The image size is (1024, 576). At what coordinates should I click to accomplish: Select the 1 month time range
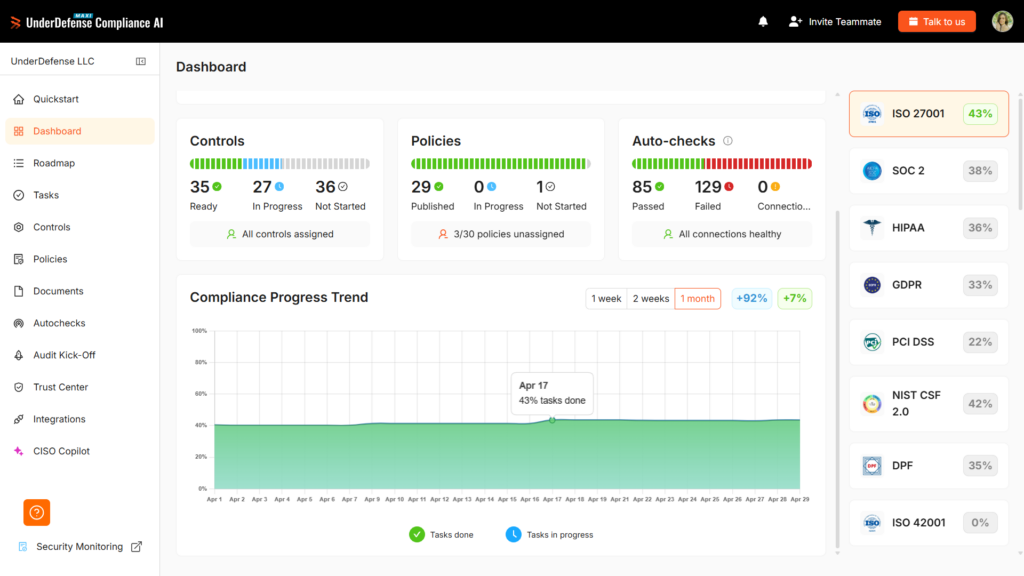697,298
